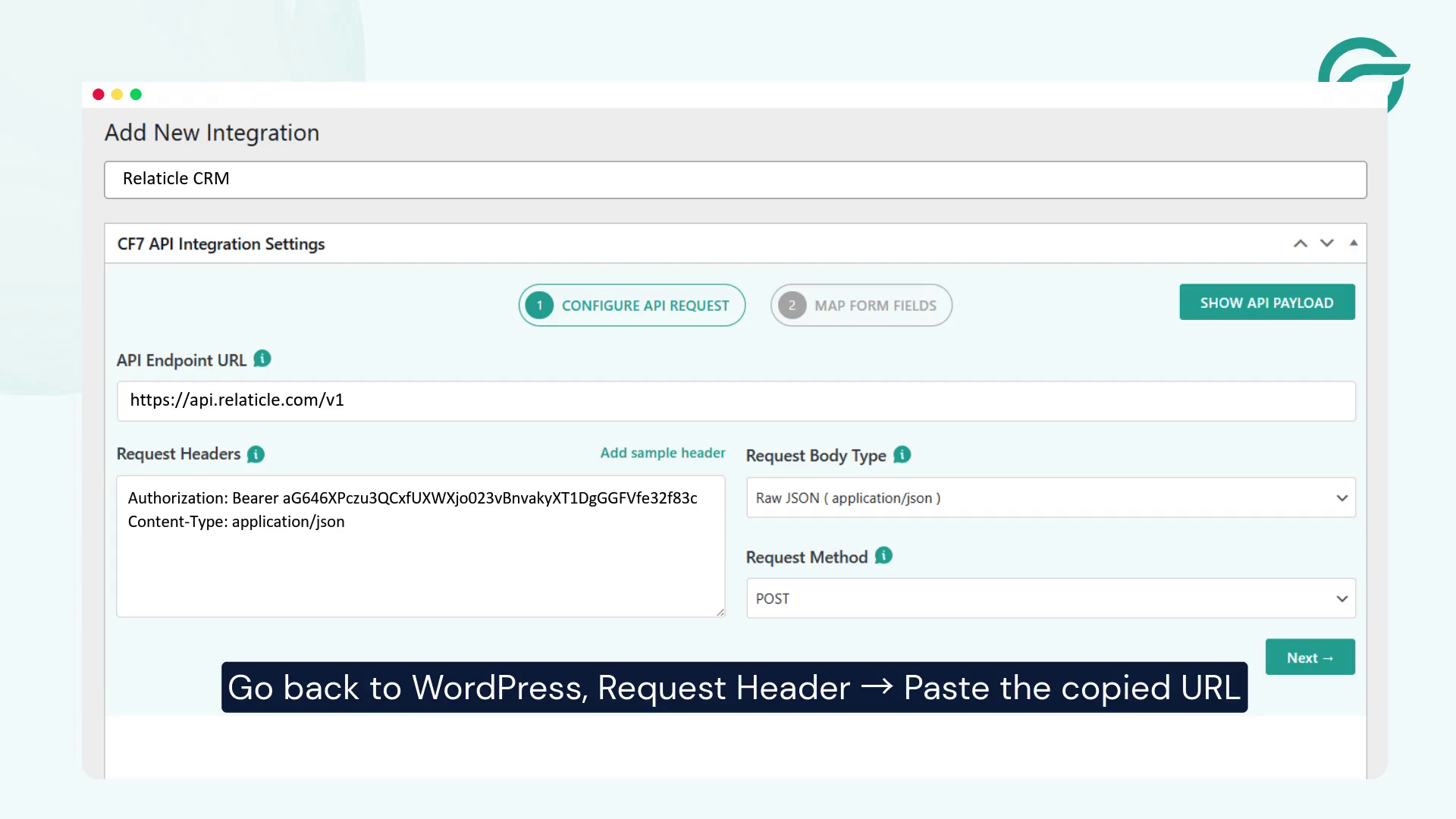Collapse the CF7 API Integration Settings panel
This screenshot has height=819, width=1456.
point(1354,243)
